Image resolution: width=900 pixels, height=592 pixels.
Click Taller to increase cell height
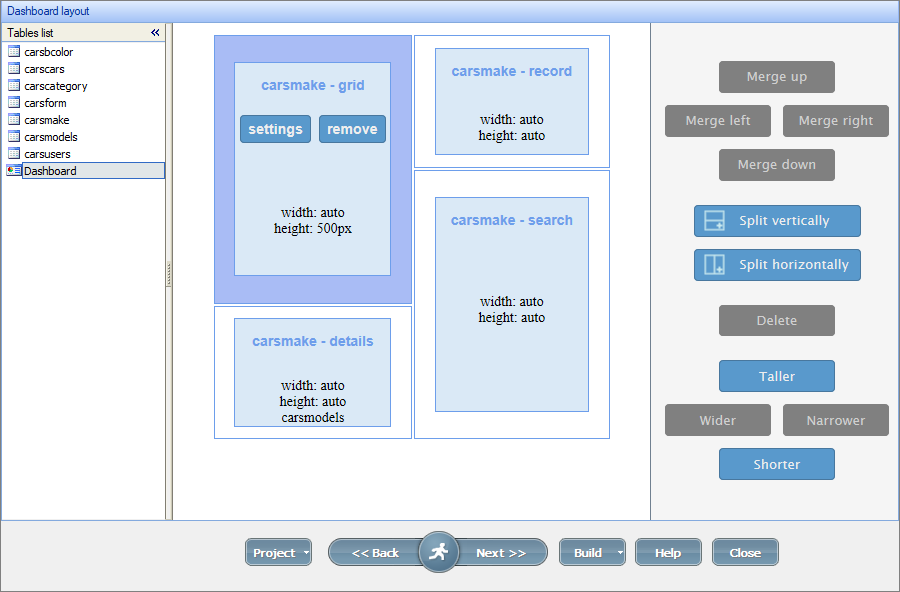(x=776, y=376)
